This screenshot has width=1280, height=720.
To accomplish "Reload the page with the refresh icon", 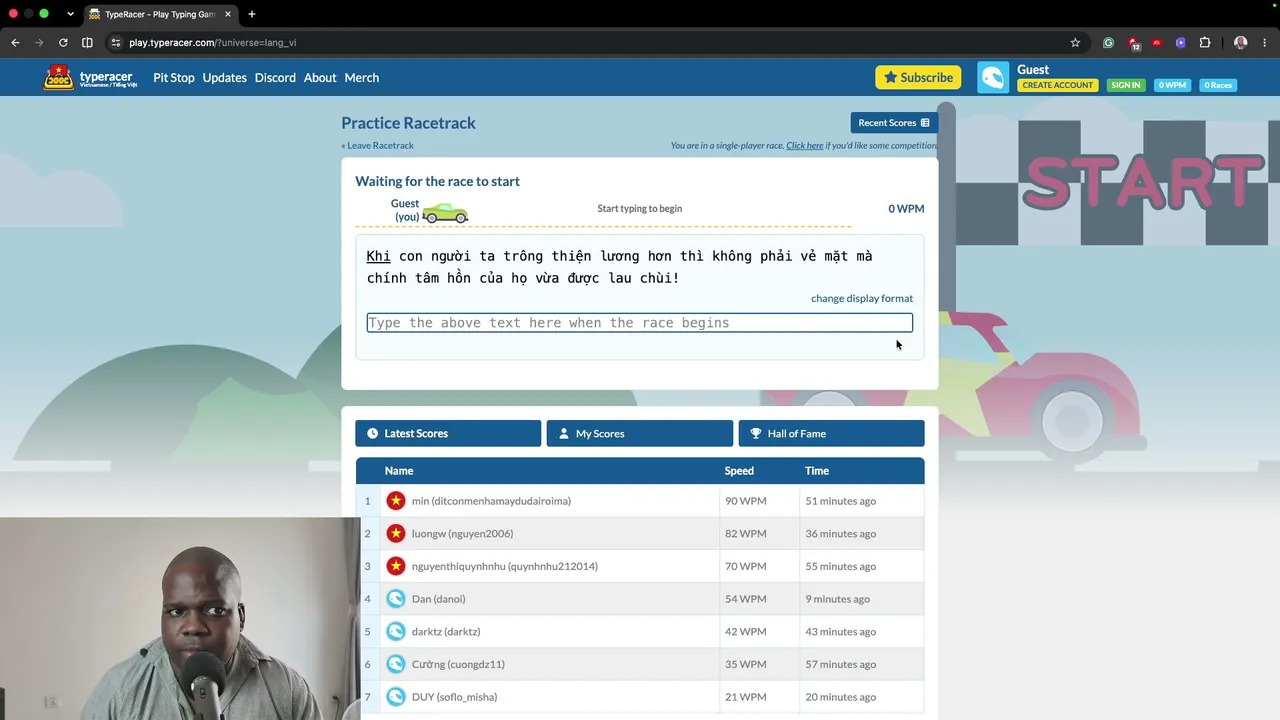I will click(x=63, y=43).
